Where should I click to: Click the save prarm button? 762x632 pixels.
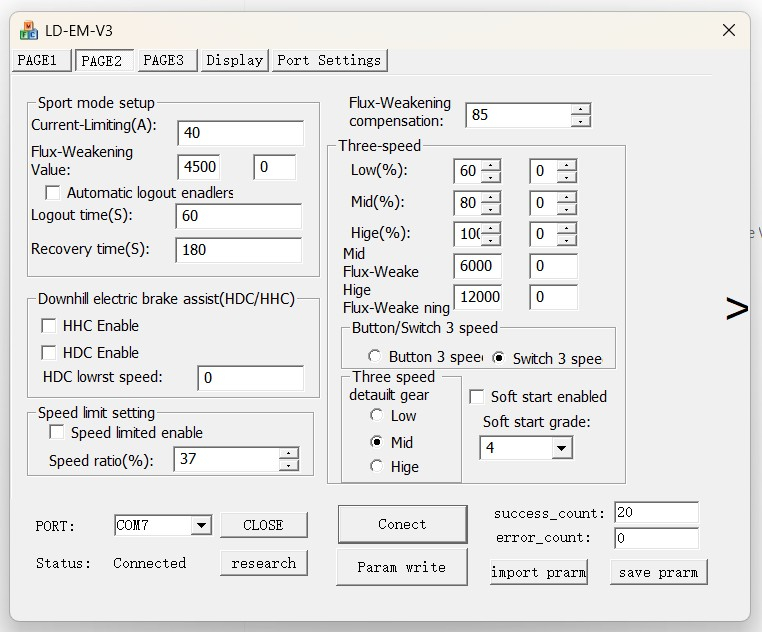(x=660, y=572)
